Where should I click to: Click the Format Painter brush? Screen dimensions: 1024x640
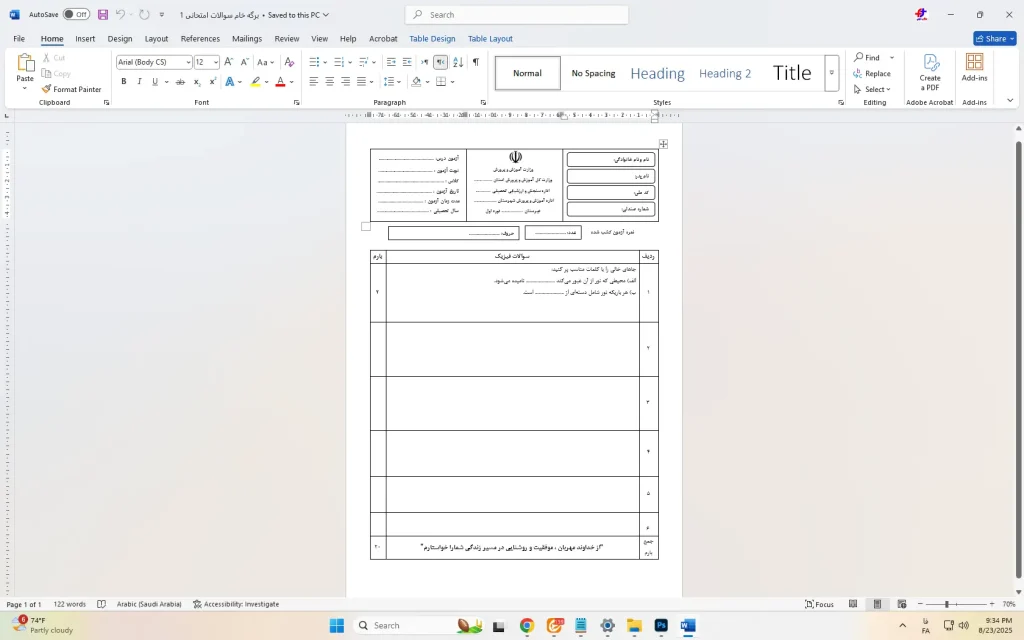pos(71,89)
